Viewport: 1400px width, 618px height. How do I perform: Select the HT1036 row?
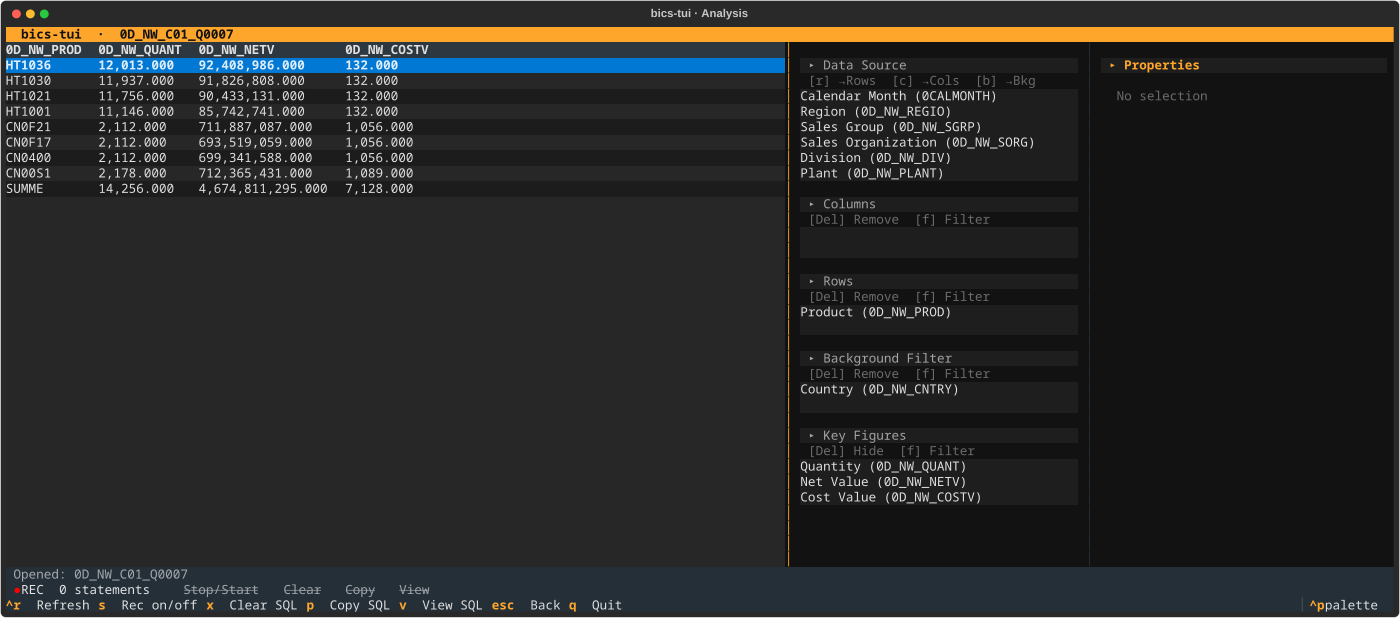pos(394,65)
